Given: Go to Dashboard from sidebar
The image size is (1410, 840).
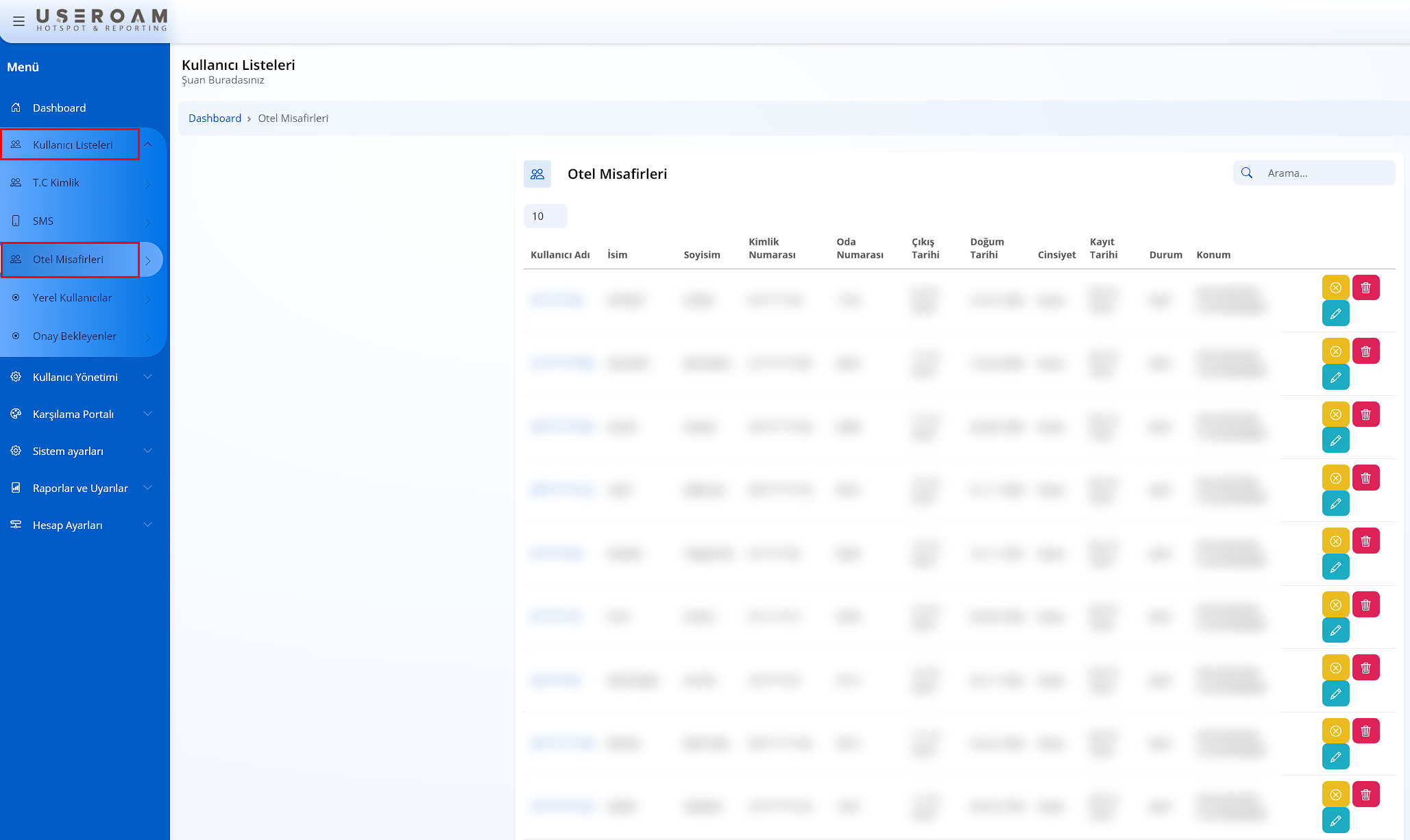Looking at the screenshot, I should [x=59, y=108].
